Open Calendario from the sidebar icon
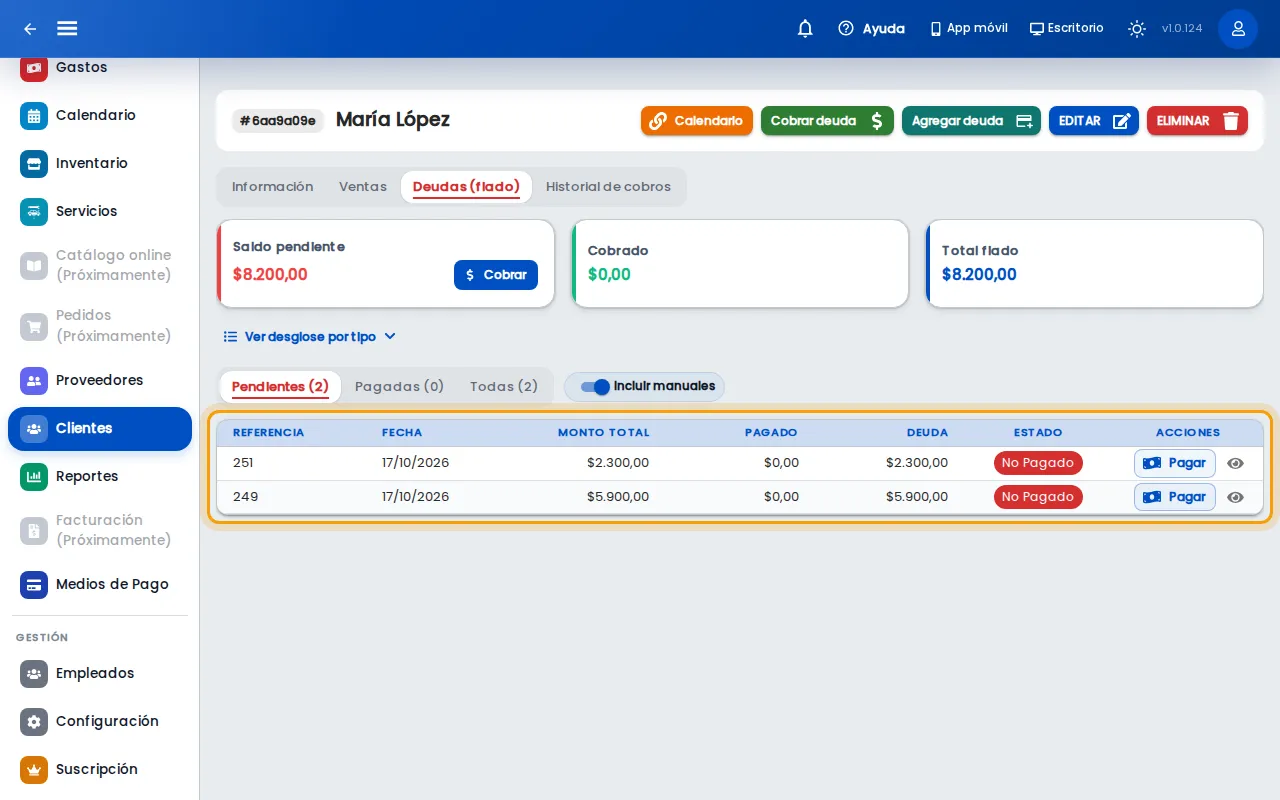 click(x=34, y=115)
